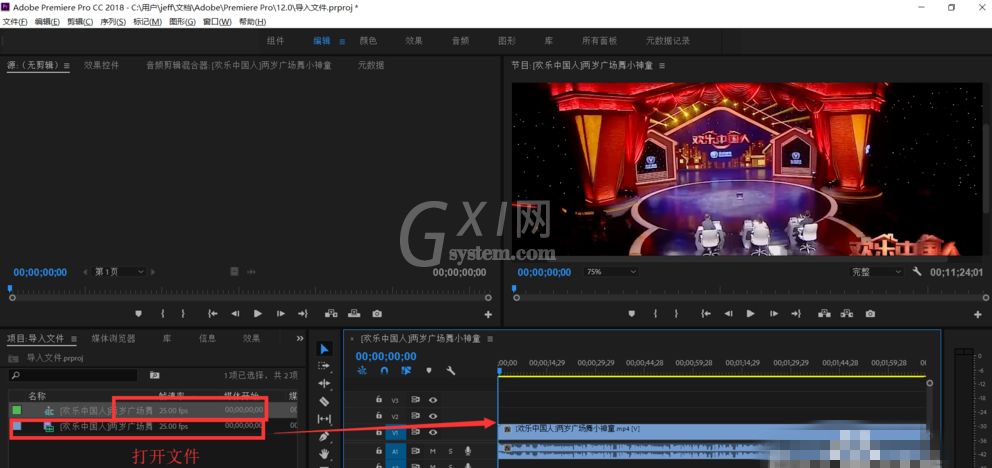Select the Razor tool
The image size is (992, 468).
pos(324,401)
